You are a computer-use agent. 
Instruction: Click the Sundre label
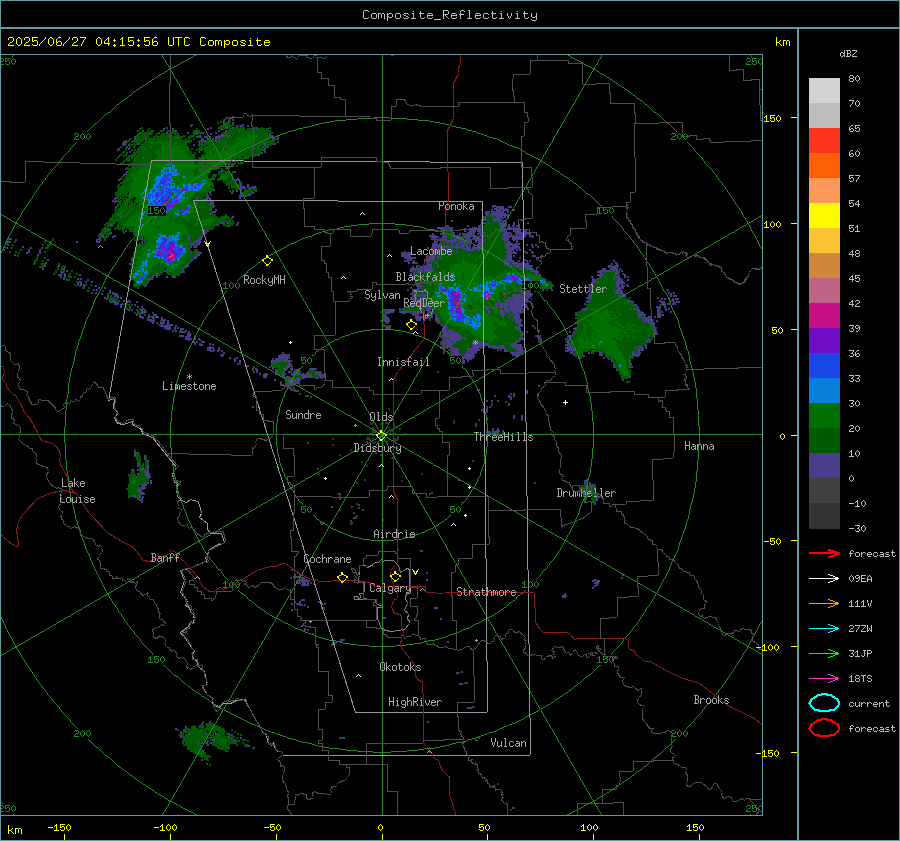click(303, 414)
